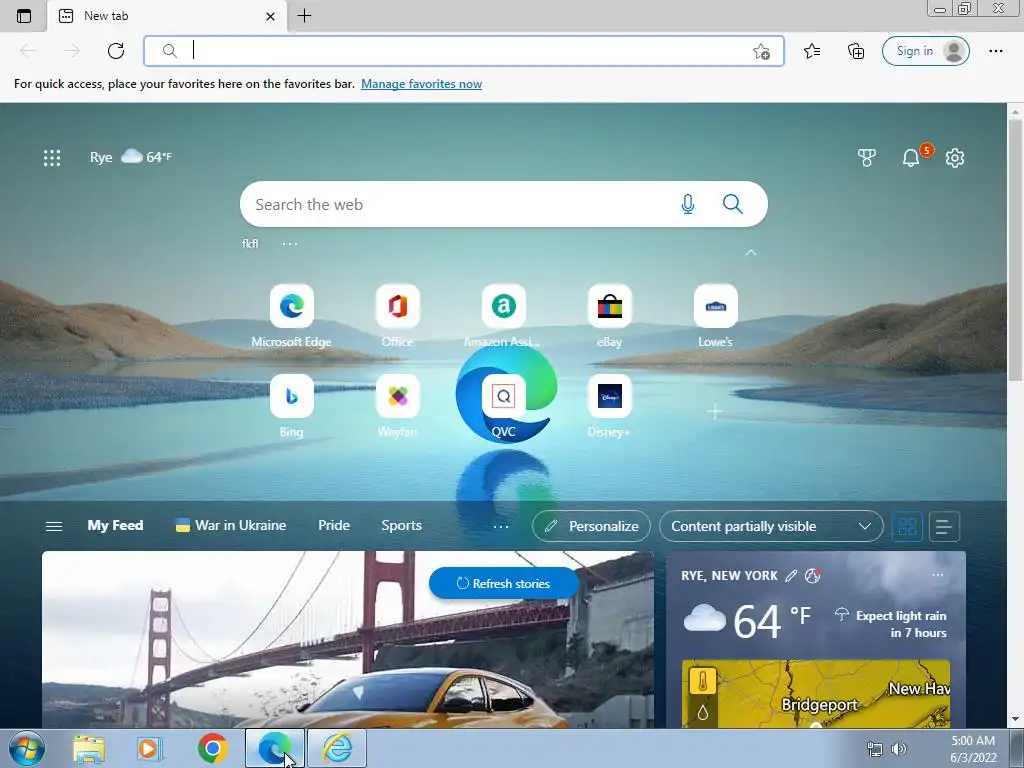Open the Golden Gate Bridge news story
The height and width of the screenshot is (768, 1024).
[x=347, y=640]
